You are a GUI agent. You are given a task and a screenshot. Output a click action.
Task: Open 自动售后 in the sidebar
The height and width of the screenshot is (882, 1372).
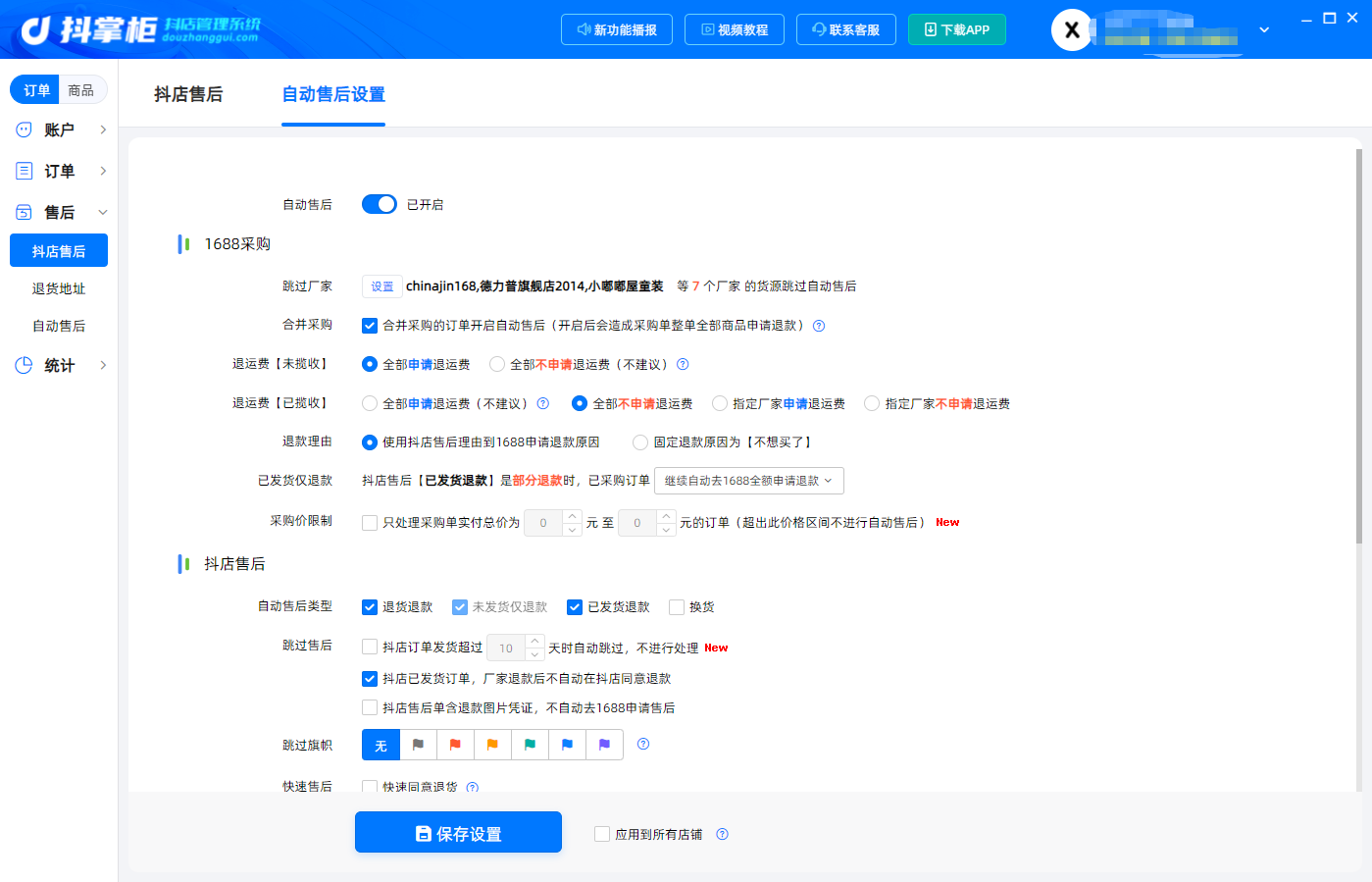coord(59,326)
